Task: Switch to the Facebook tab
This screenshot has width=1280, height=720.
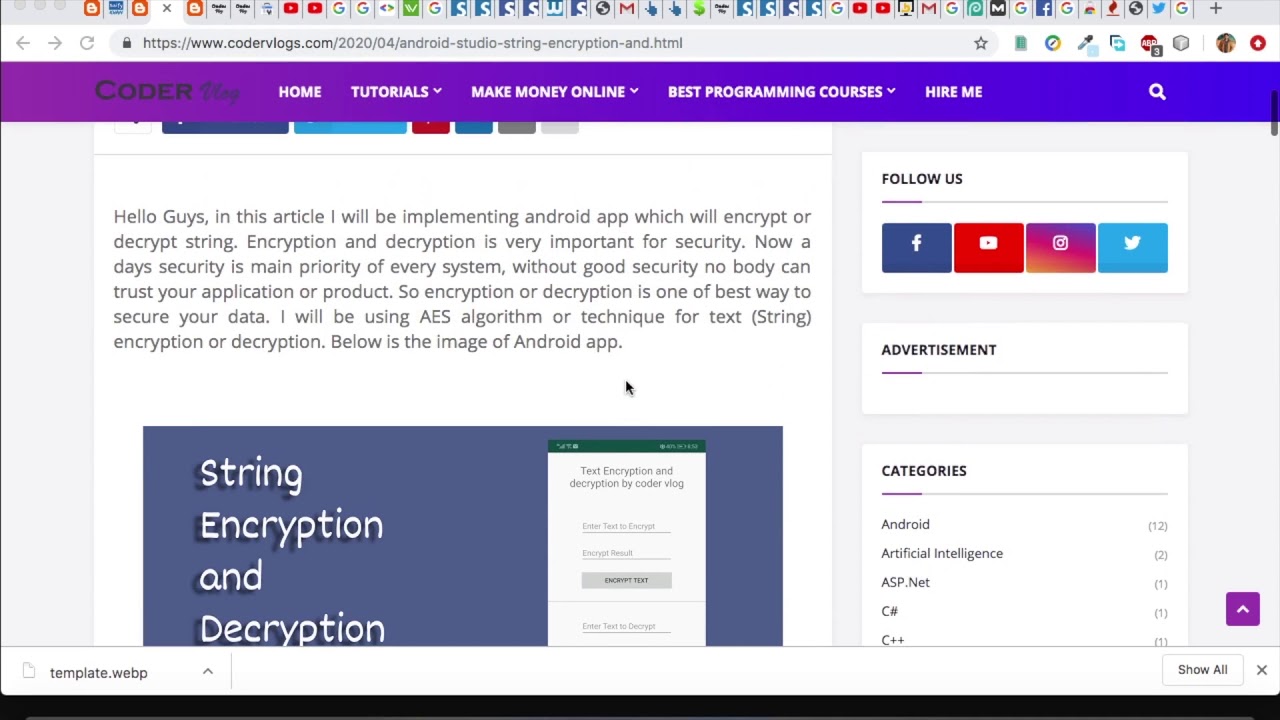Action: pos(1043,9)
